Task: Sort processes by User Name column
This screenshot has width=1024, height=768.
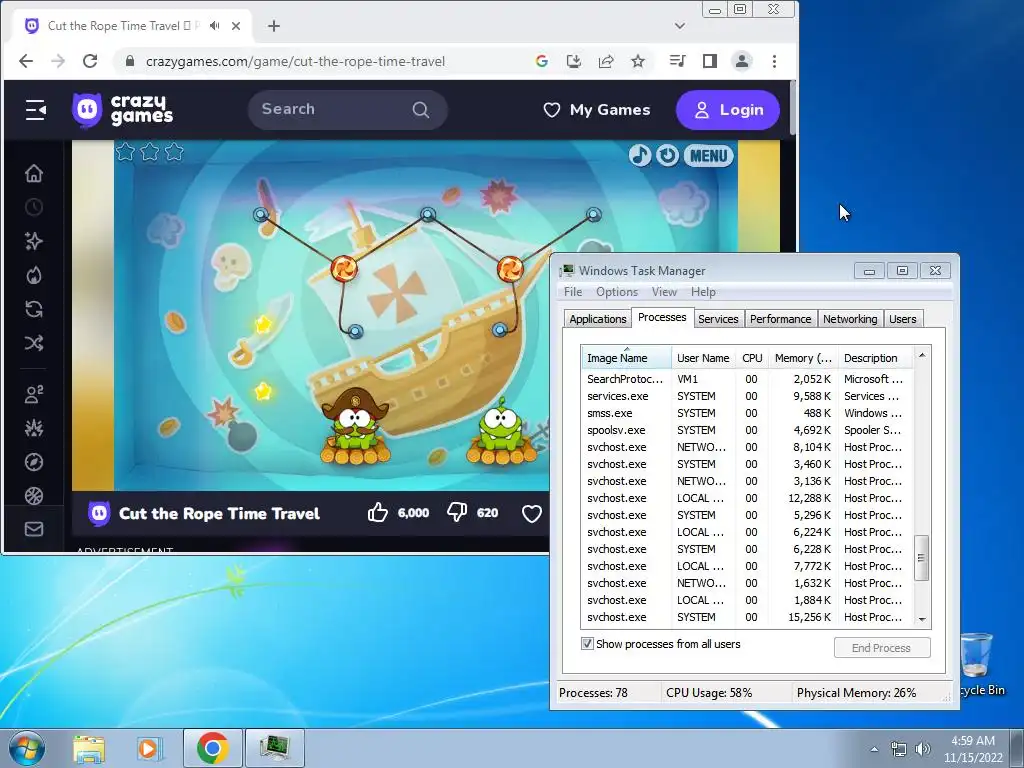Action: (703, 358)
